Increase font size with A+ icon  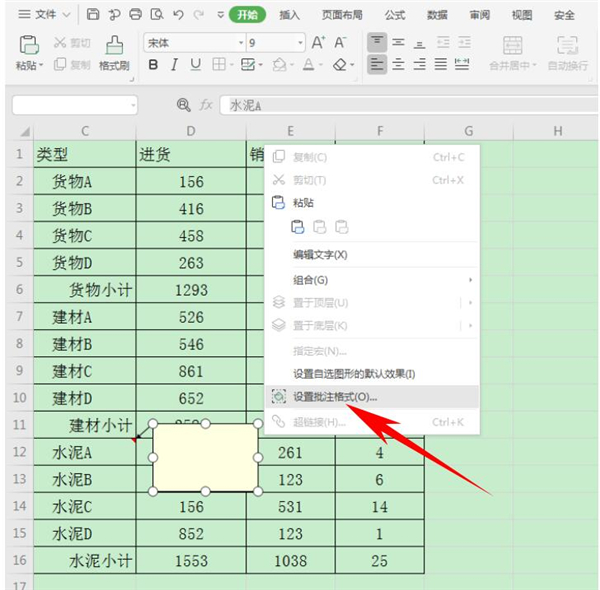click(x=318, y=43)
